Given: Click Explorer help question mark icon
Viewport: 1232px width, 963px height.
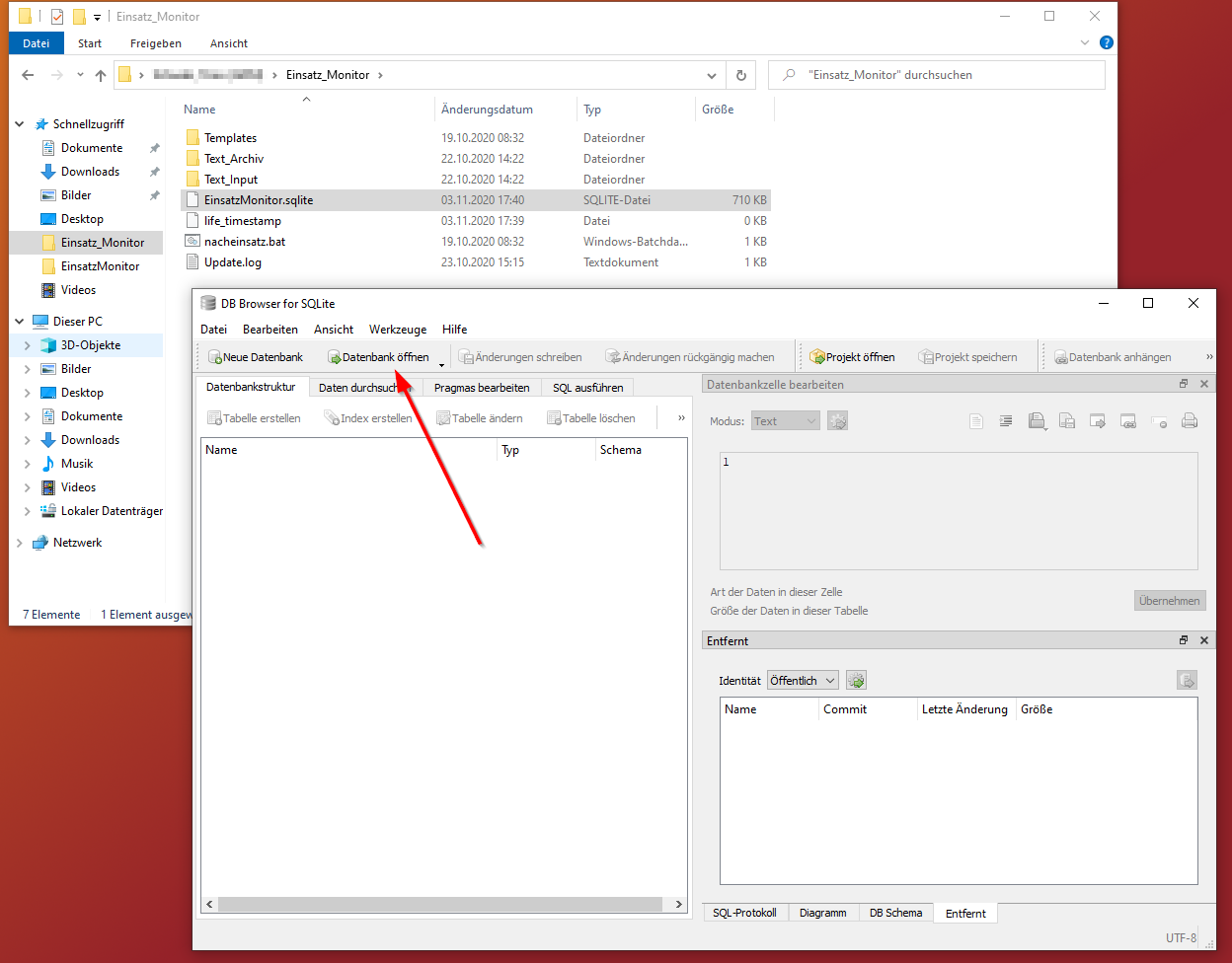Looking at the screenshot, I should 1107,42.
